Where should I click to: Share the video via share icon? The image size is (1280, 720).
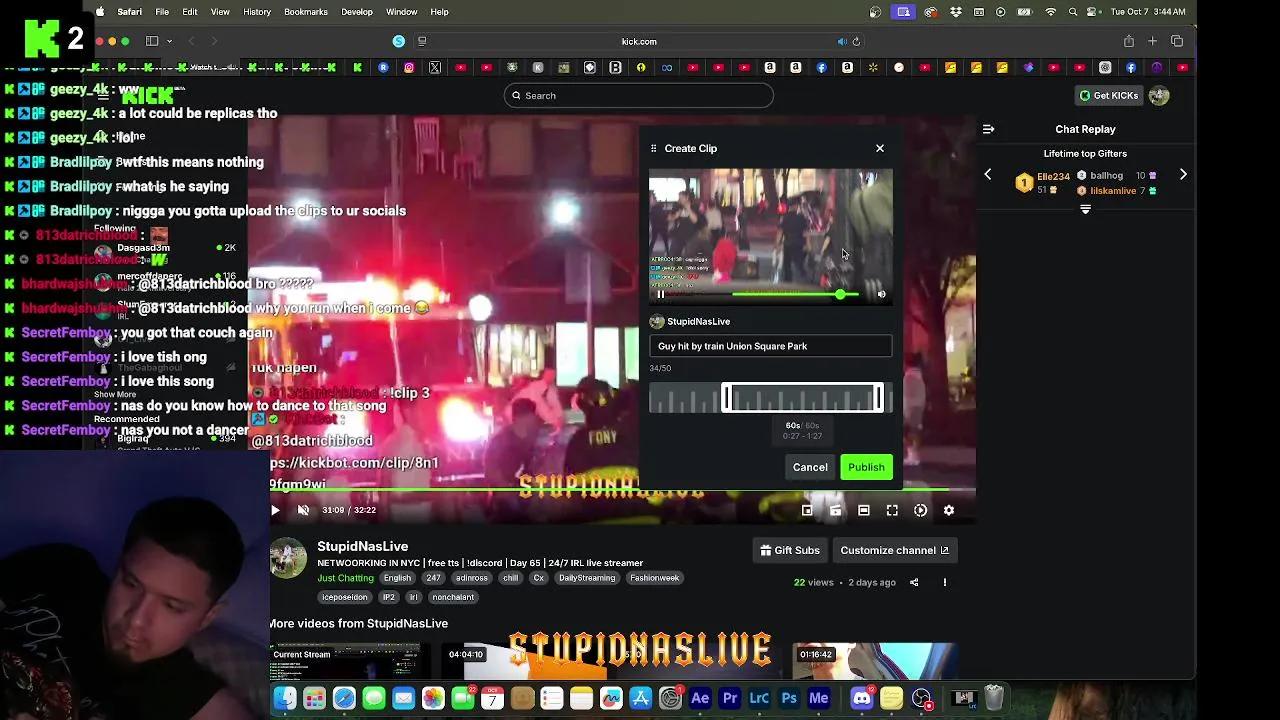[914, 582]
